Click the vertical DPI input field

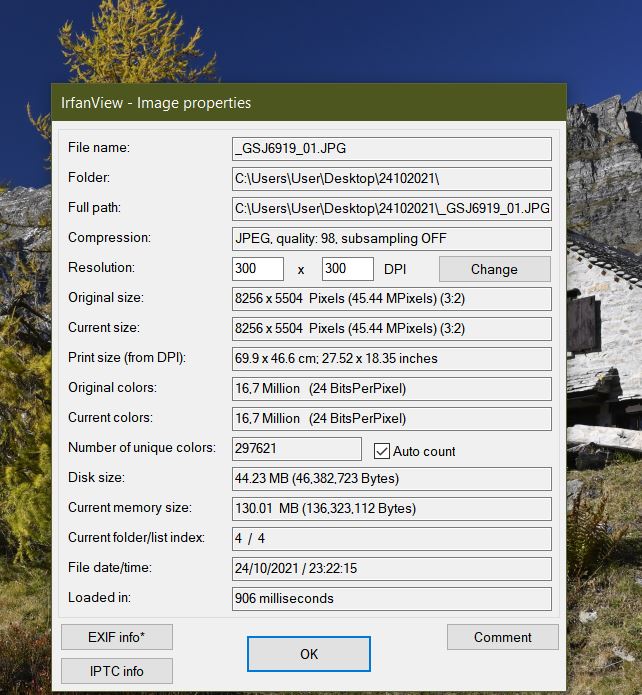[x=348, y=269]
